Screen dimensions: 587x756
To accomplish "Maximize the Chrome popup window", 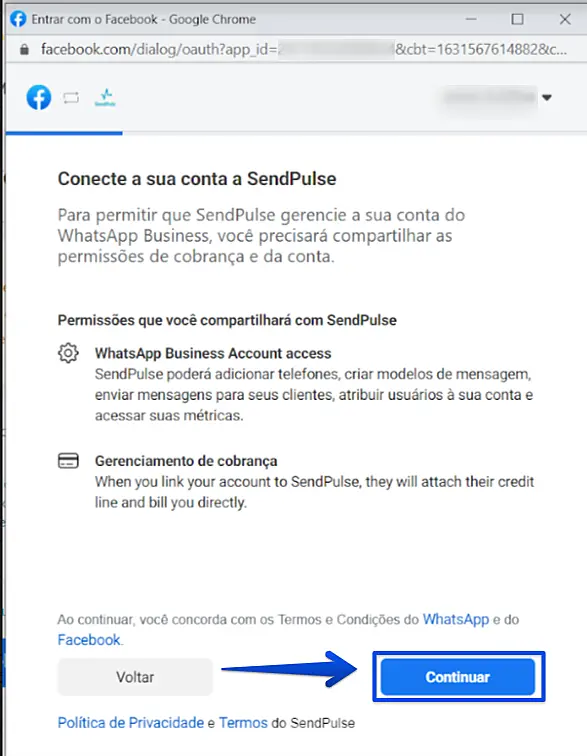I will tap(518, 19).
